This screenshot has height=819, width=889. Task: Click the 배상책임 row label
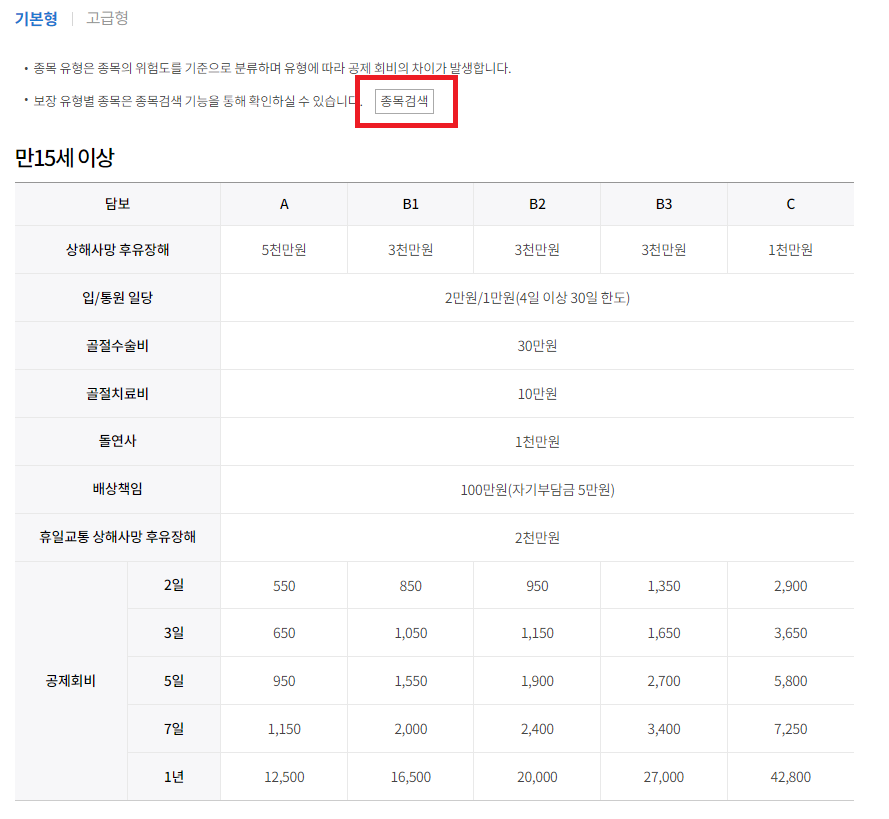(117, 489)
